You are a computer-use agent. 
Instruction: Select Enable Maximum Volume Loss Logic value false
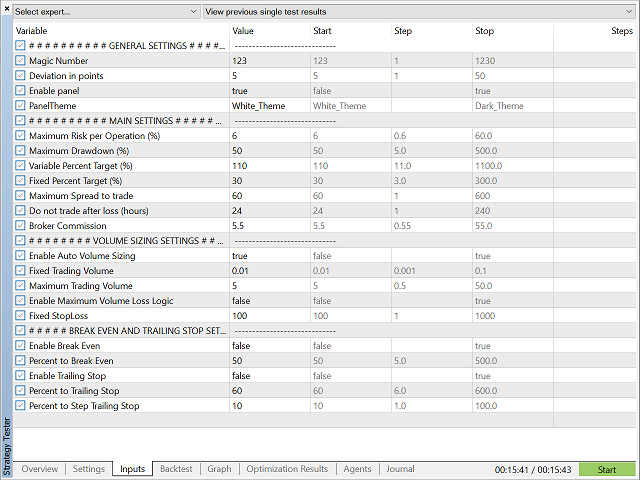coord(241,301)
